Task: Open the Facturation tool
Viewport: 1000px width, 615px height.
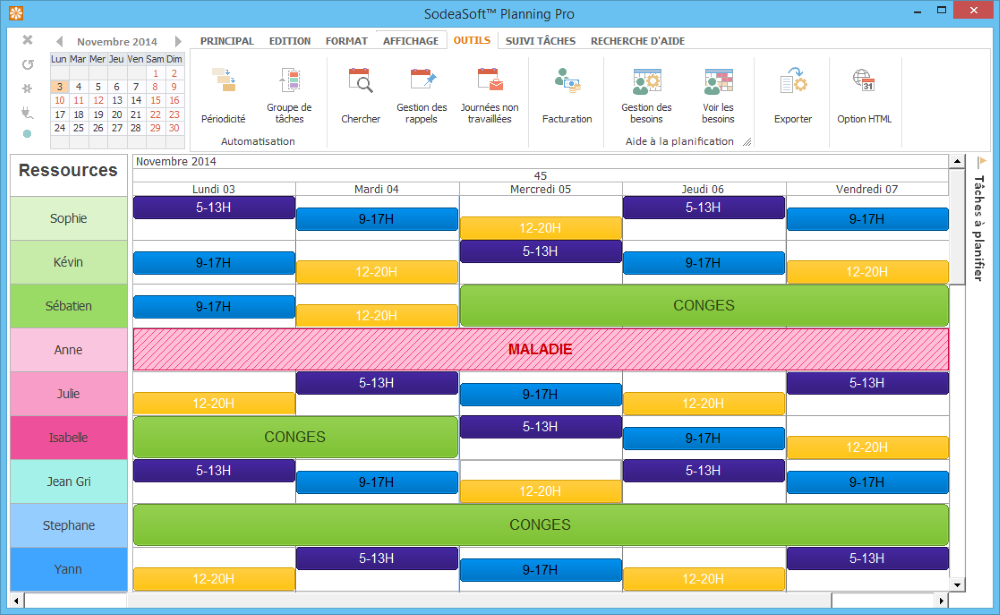Action: click(x=567, y=96)
